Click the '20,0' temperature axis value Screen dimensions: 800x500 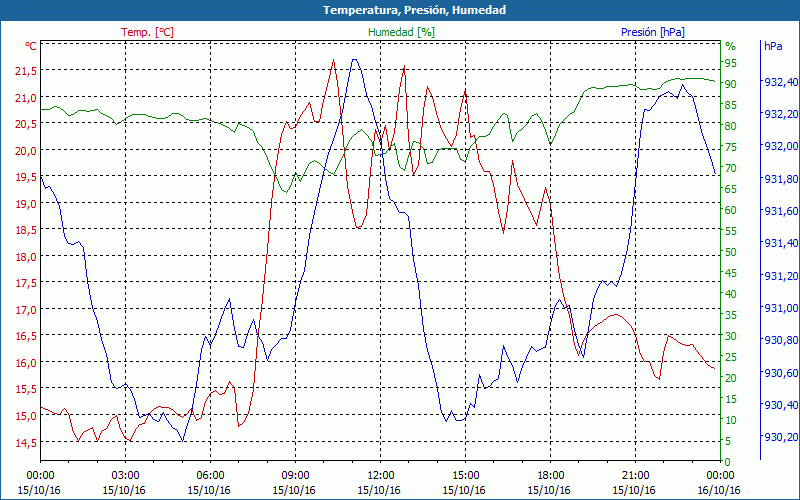pyautogui.click(x=26, y=151)
